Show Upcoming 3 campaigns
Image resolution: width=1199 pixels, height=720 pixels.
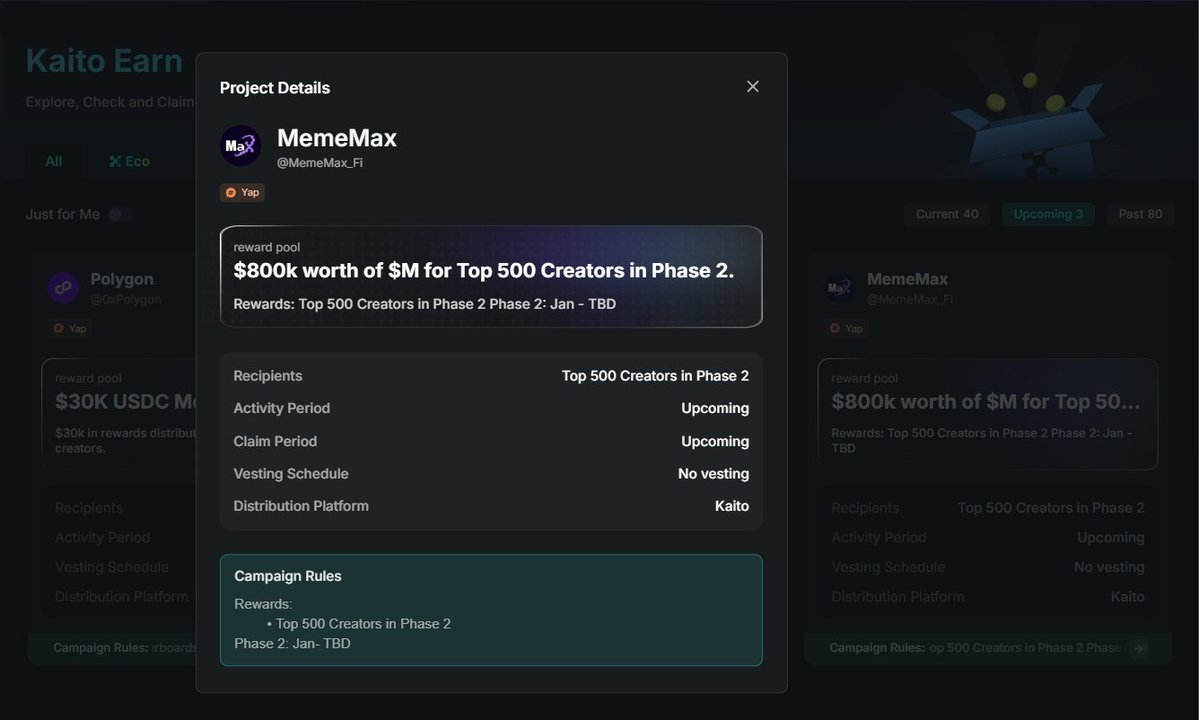[x=1048, y=214]
